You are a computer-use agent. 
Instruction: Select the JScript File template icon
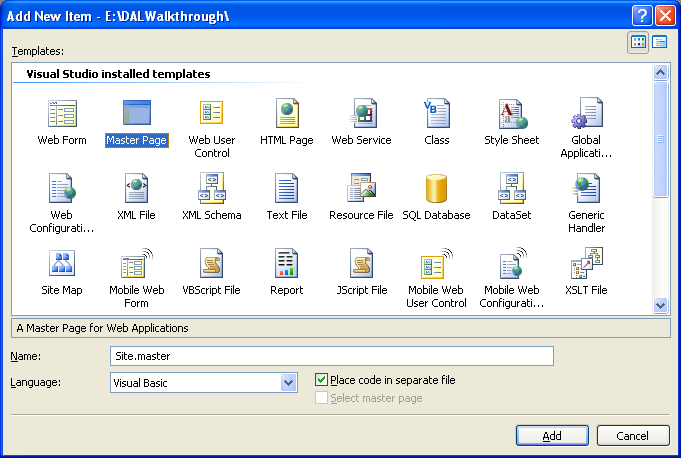point(362,263)
